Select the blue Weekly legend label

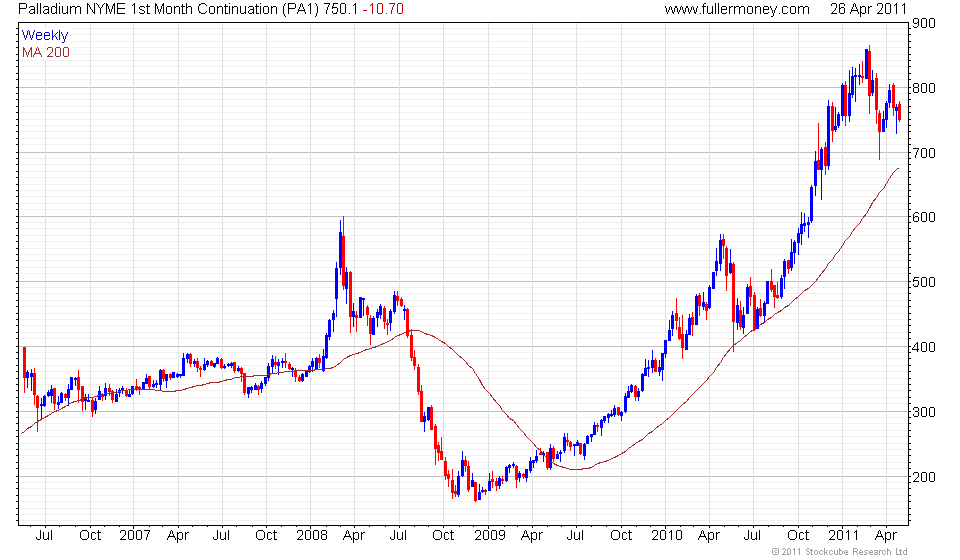45,35
